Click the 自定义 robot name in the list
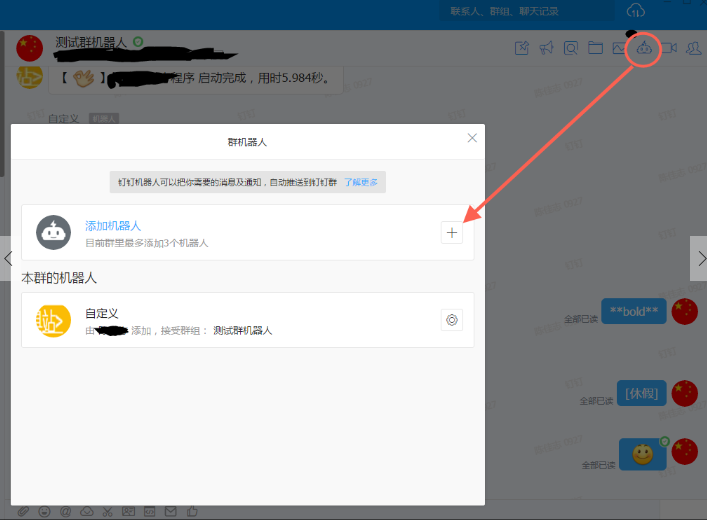 pos(102,313)
